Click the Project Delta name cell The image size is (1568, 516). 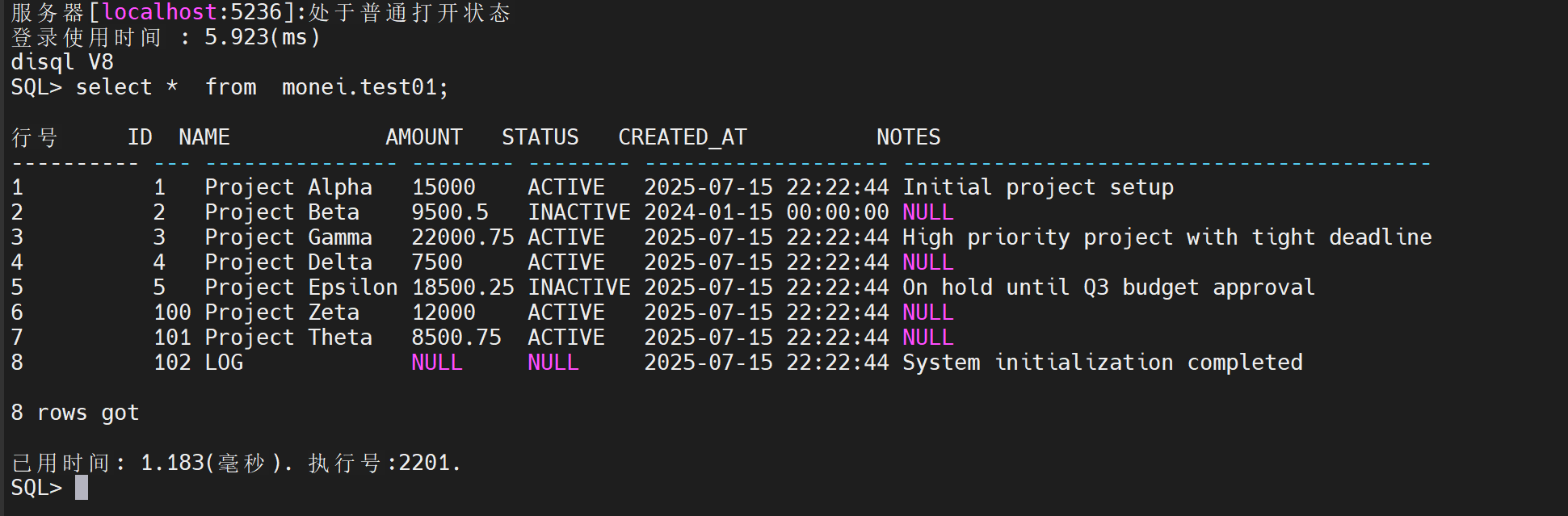click(x=288, y=262)
